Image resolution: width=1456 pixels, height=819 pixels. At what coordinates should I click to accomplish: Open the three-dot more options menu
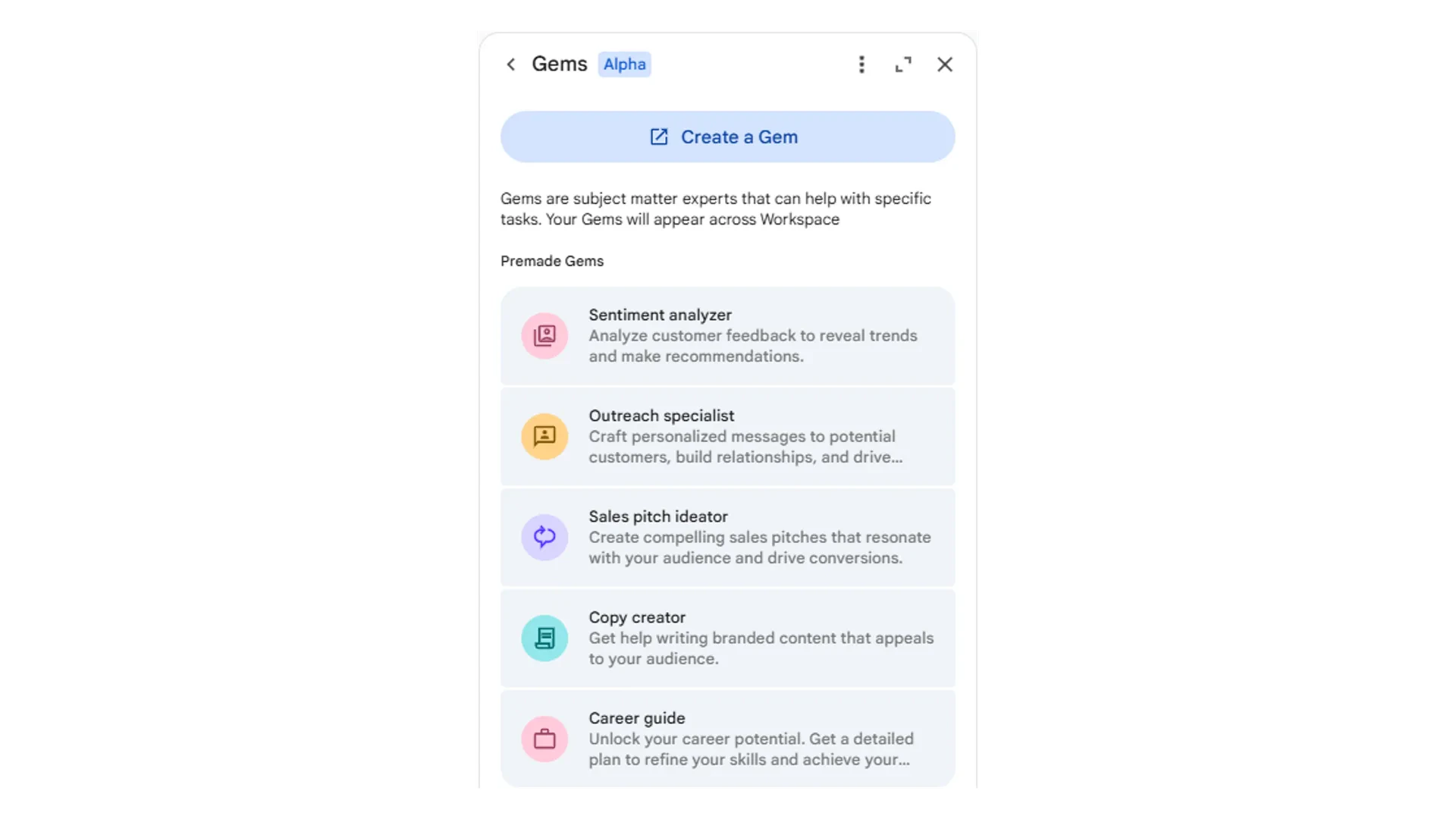861,64
